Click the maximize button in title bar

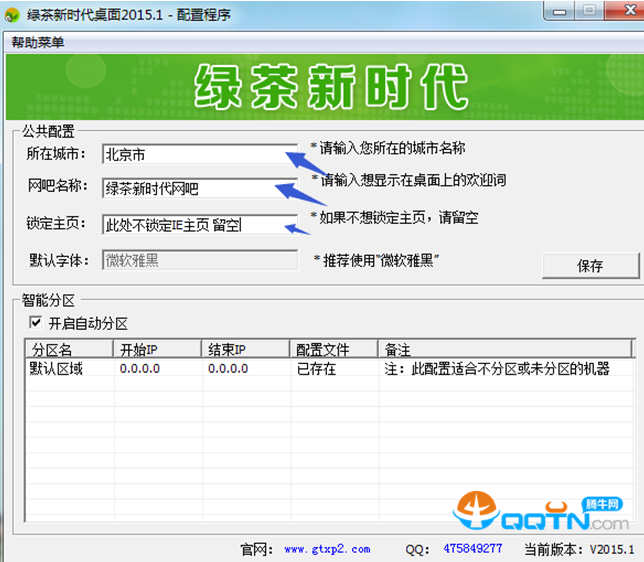589,11
